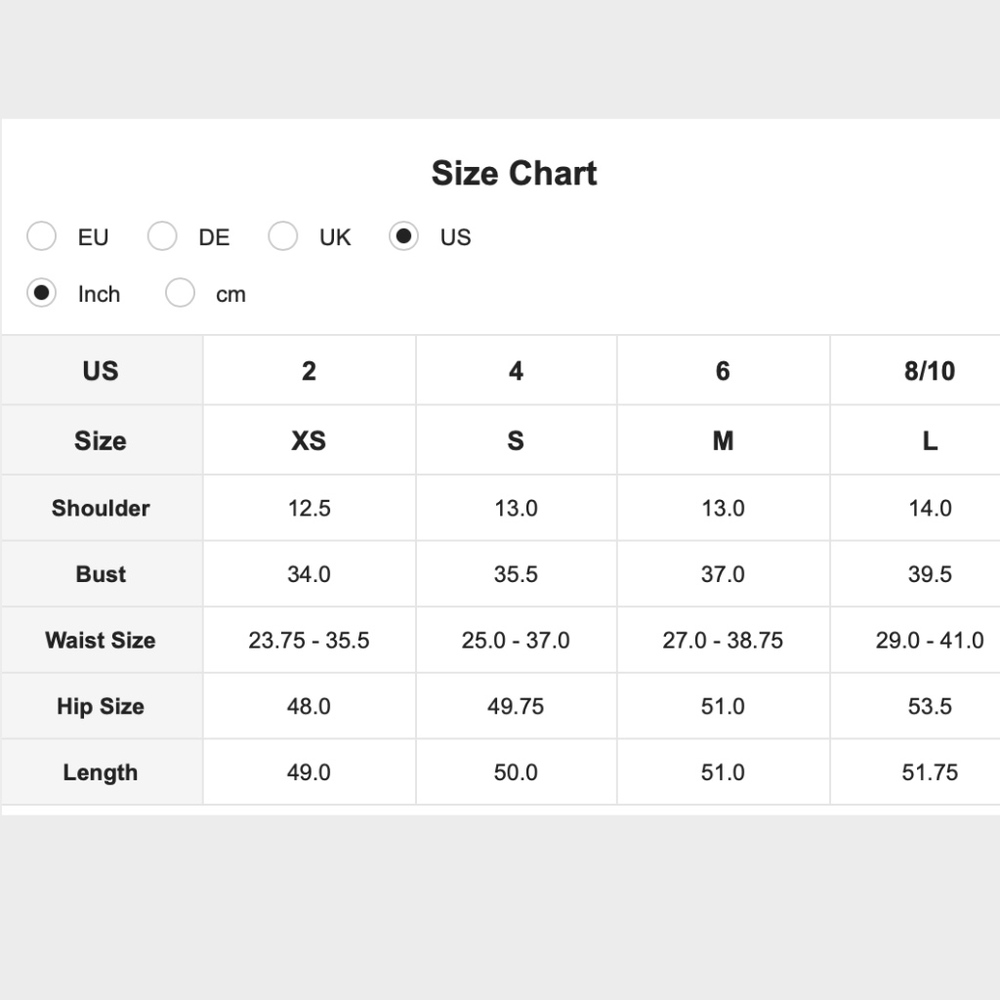Click the shoulder value 12.5
Screen dimensions: 1000x1000
[x=309, y=508]
